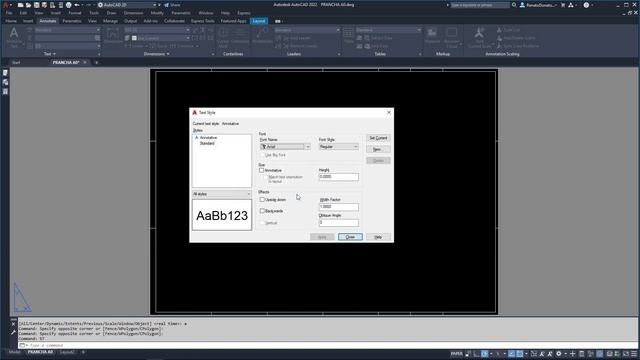Click the Workspace Switching gear in status bar
The width and height of the screenshot is (640, 360).
coord(559,354)
